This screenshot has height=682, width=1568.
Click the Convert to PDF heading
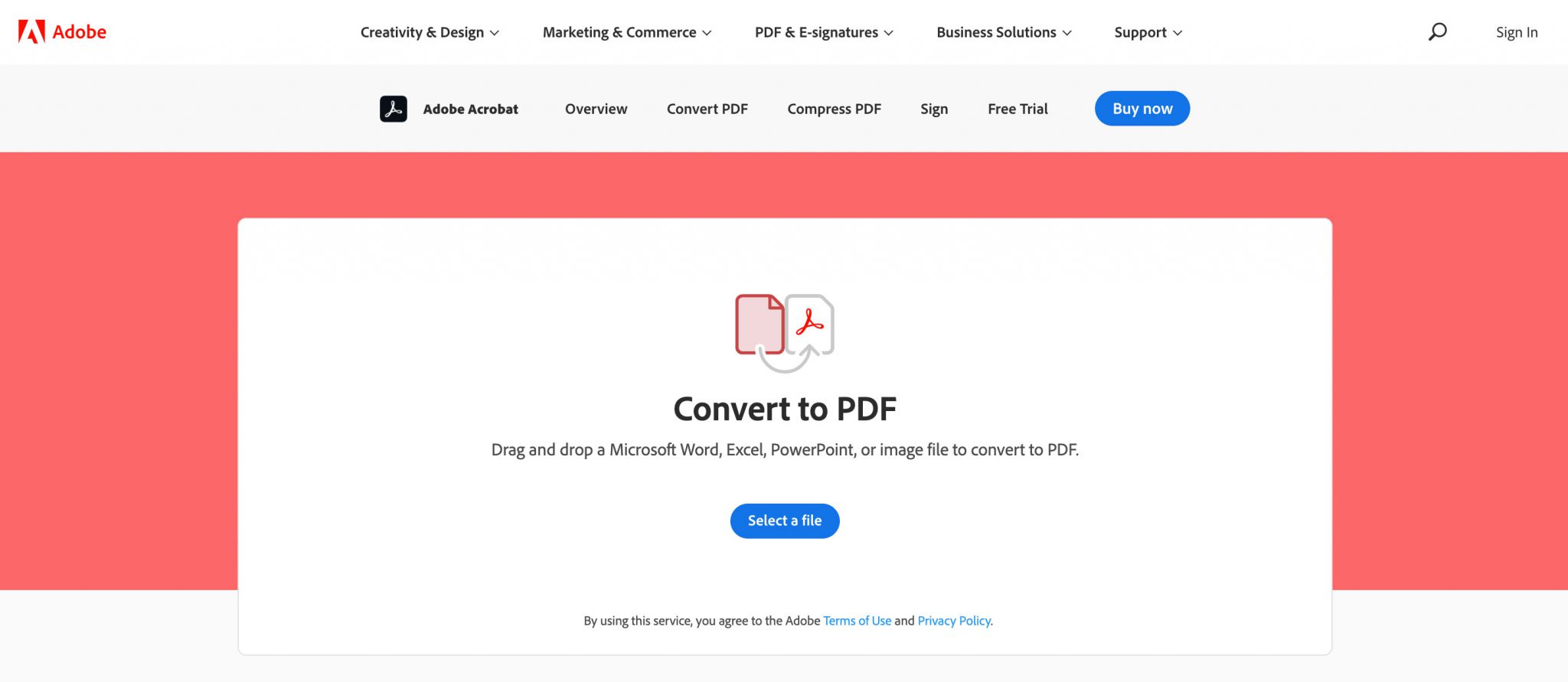point(785,409)
